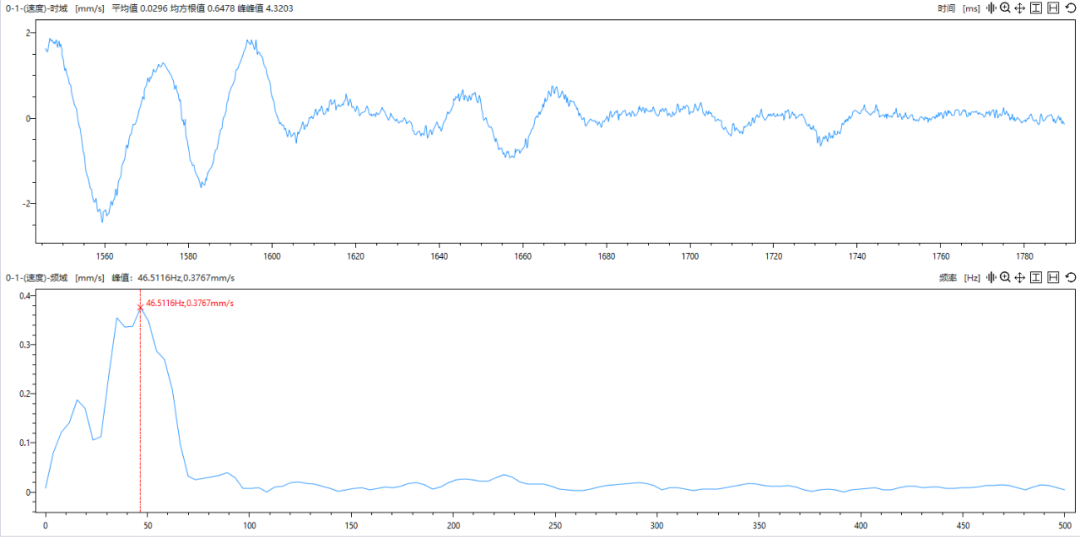Activate zoom tool on the time-domain chart
This screenshot has width=1080, height=537.
pyautogui.click(x=1005, y=8)
